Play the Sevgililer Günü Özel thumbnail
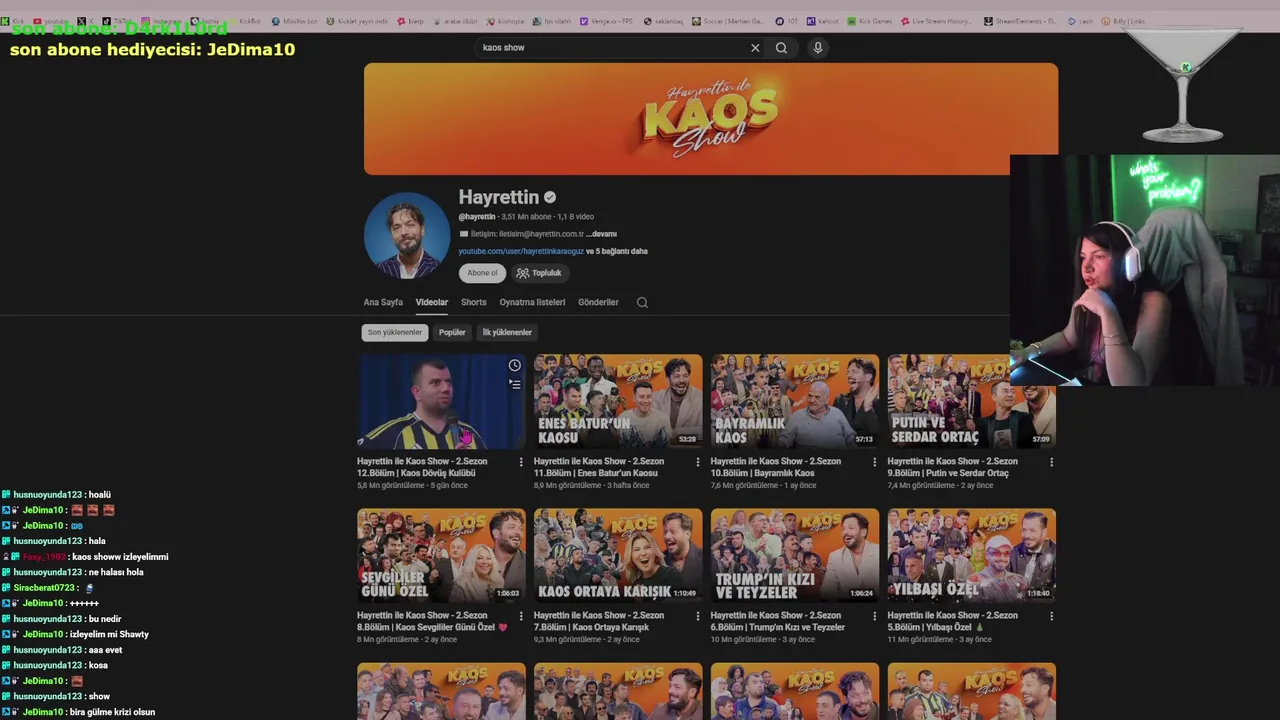1280x720 pixels. [441, 555]
